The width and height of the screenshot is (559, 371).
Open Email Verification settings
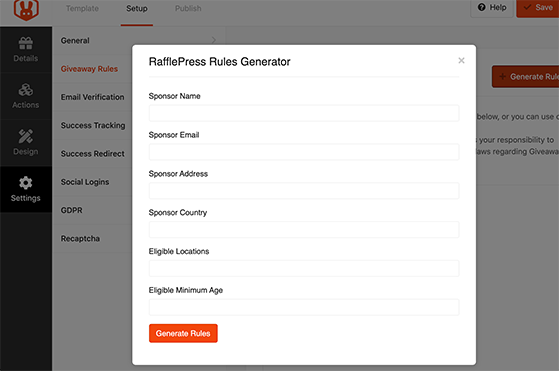tap(92, 97)
